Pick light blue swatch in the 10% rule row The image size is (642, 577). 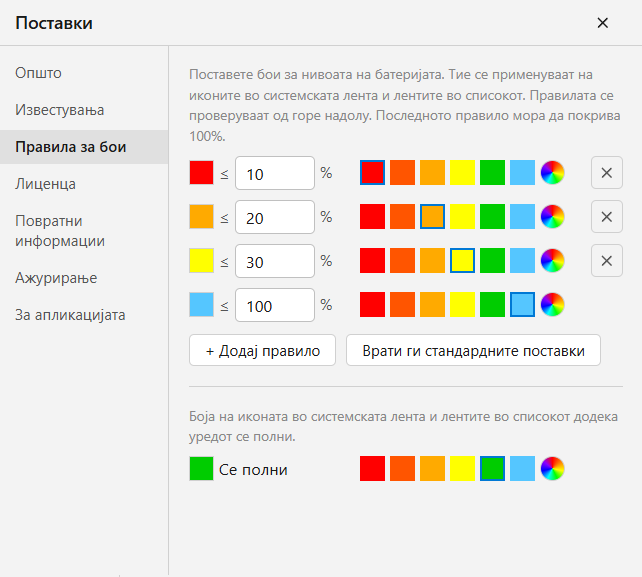pyautogui.click(x=522, y=173)
